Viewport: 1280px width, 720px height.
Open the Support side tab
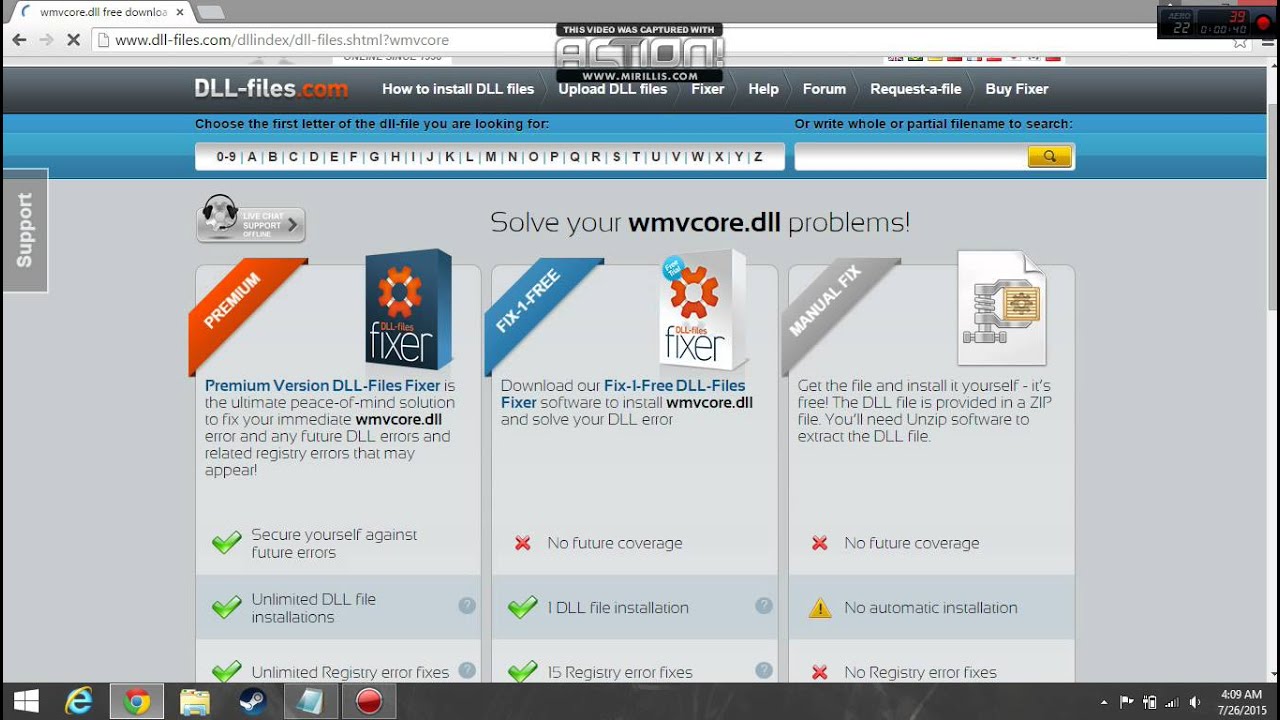[25, 230]
